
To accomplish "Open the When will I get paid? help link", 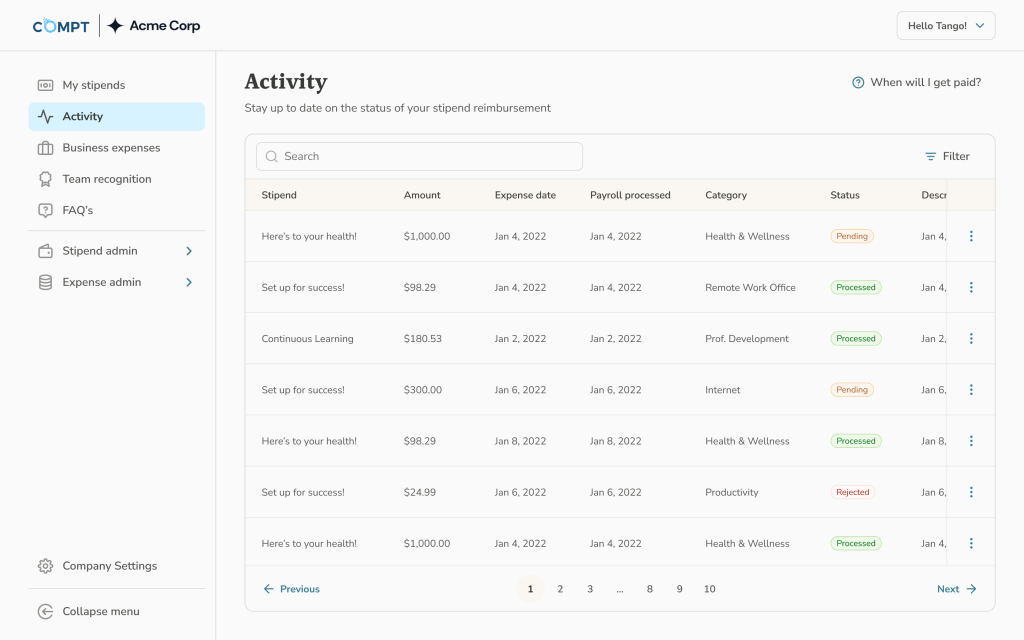I will tap(916, 82).
